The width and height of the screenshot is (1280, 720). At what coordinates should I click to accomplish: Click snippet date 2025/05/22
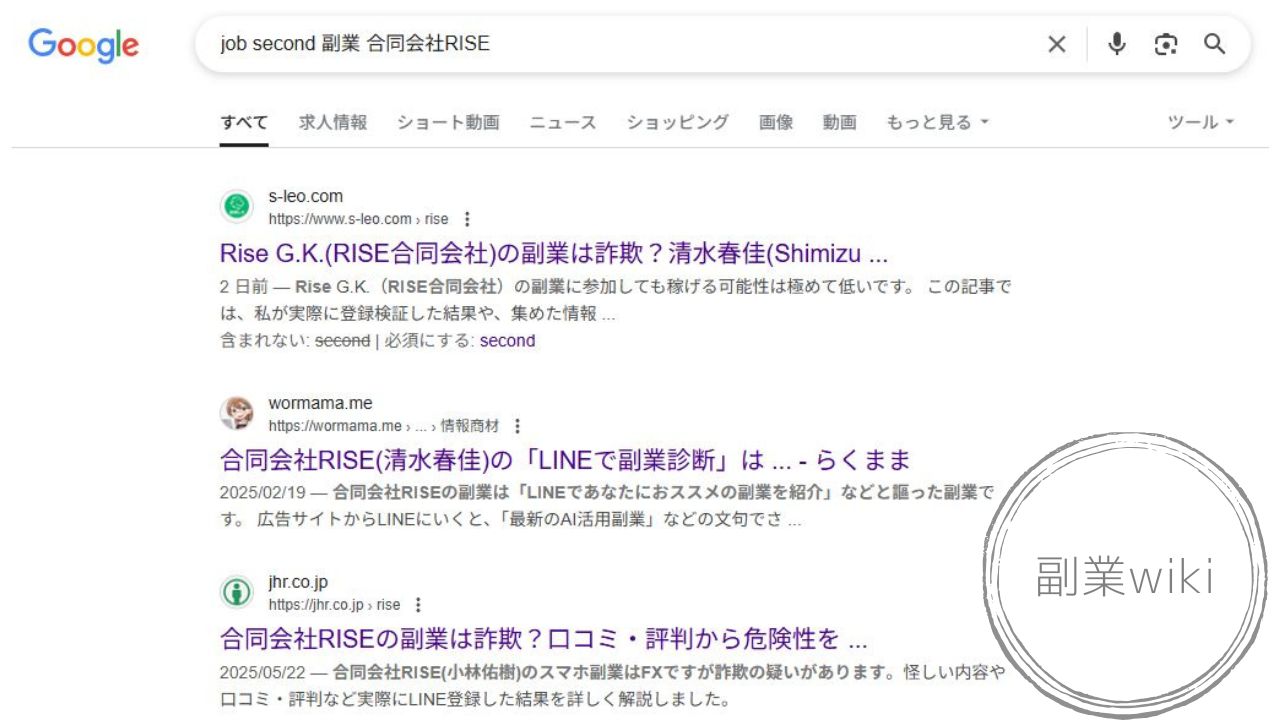pos(264,671)
